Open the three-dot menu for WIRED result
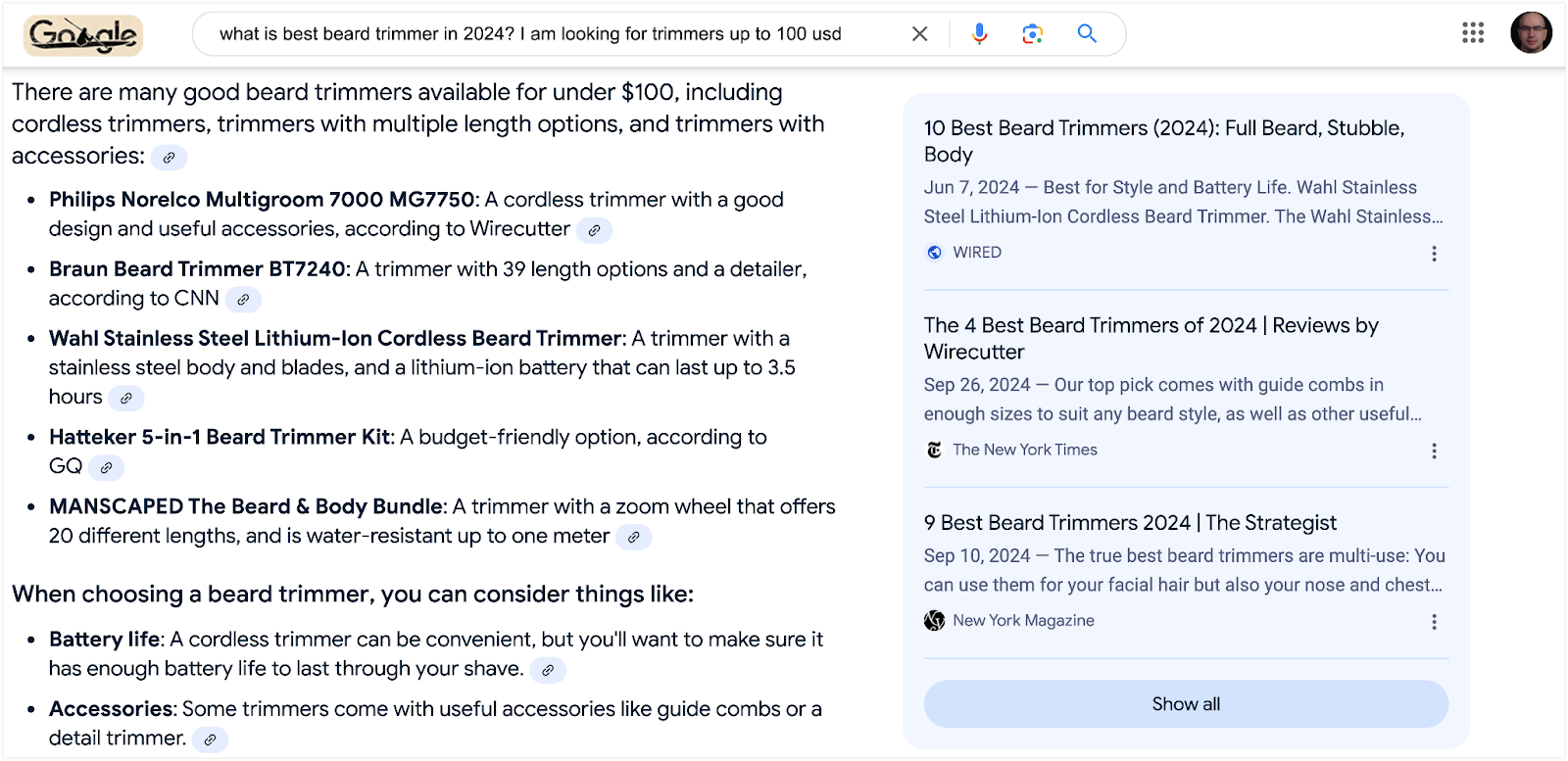This screenshot has height=761, width=1568. pos(1434,254)
